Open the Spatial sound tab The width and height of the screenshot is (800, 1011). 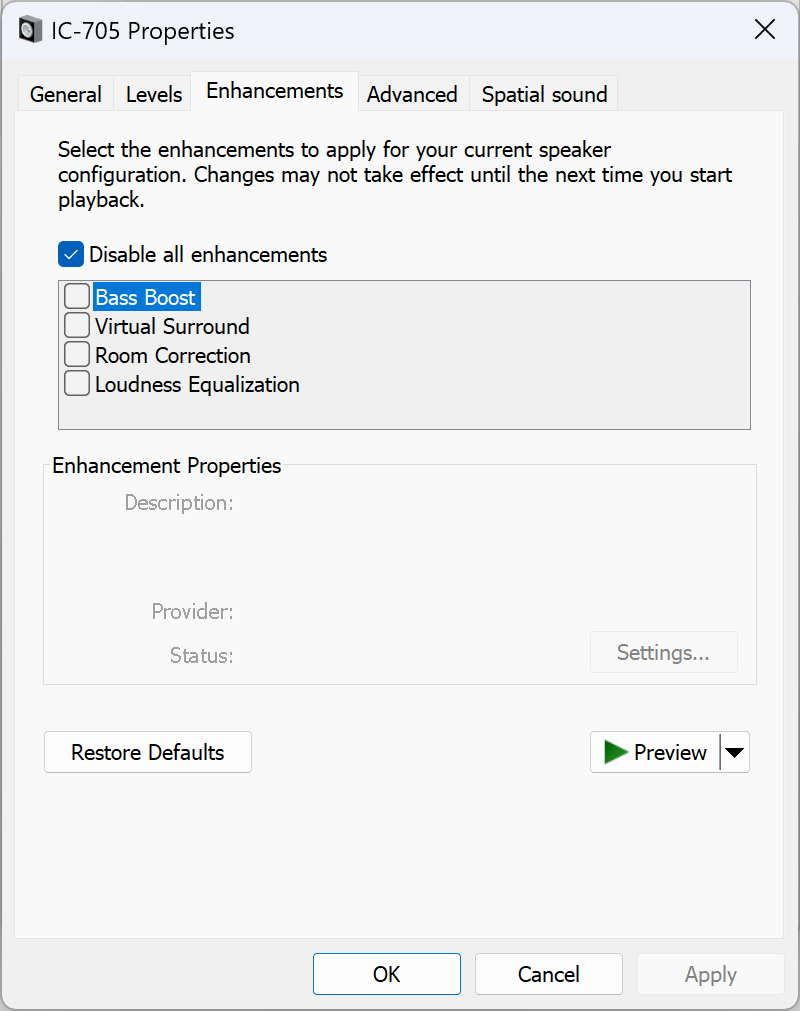click(544, 94)
